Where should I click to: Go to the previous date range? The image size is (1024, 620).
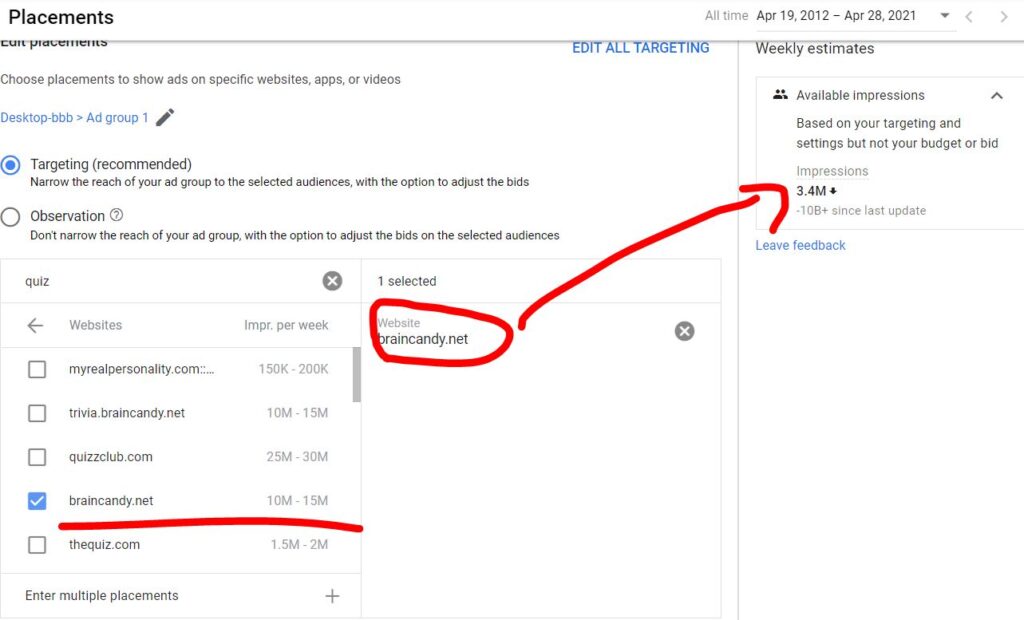click(x=970, y=17)
